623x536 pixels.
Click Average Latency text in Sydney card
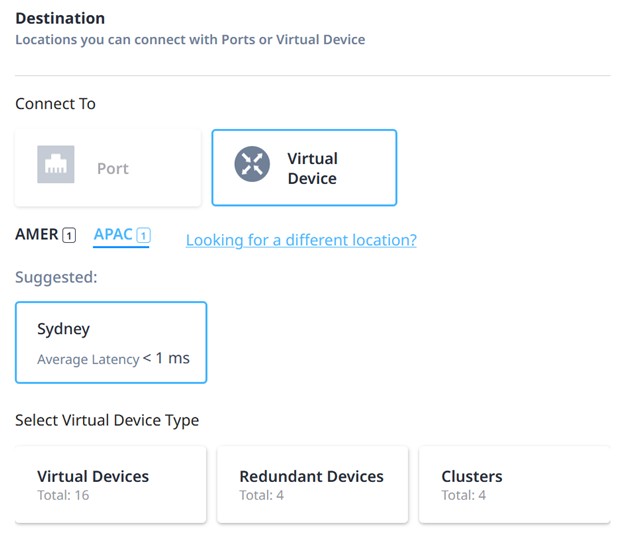[x=88, y=359]
